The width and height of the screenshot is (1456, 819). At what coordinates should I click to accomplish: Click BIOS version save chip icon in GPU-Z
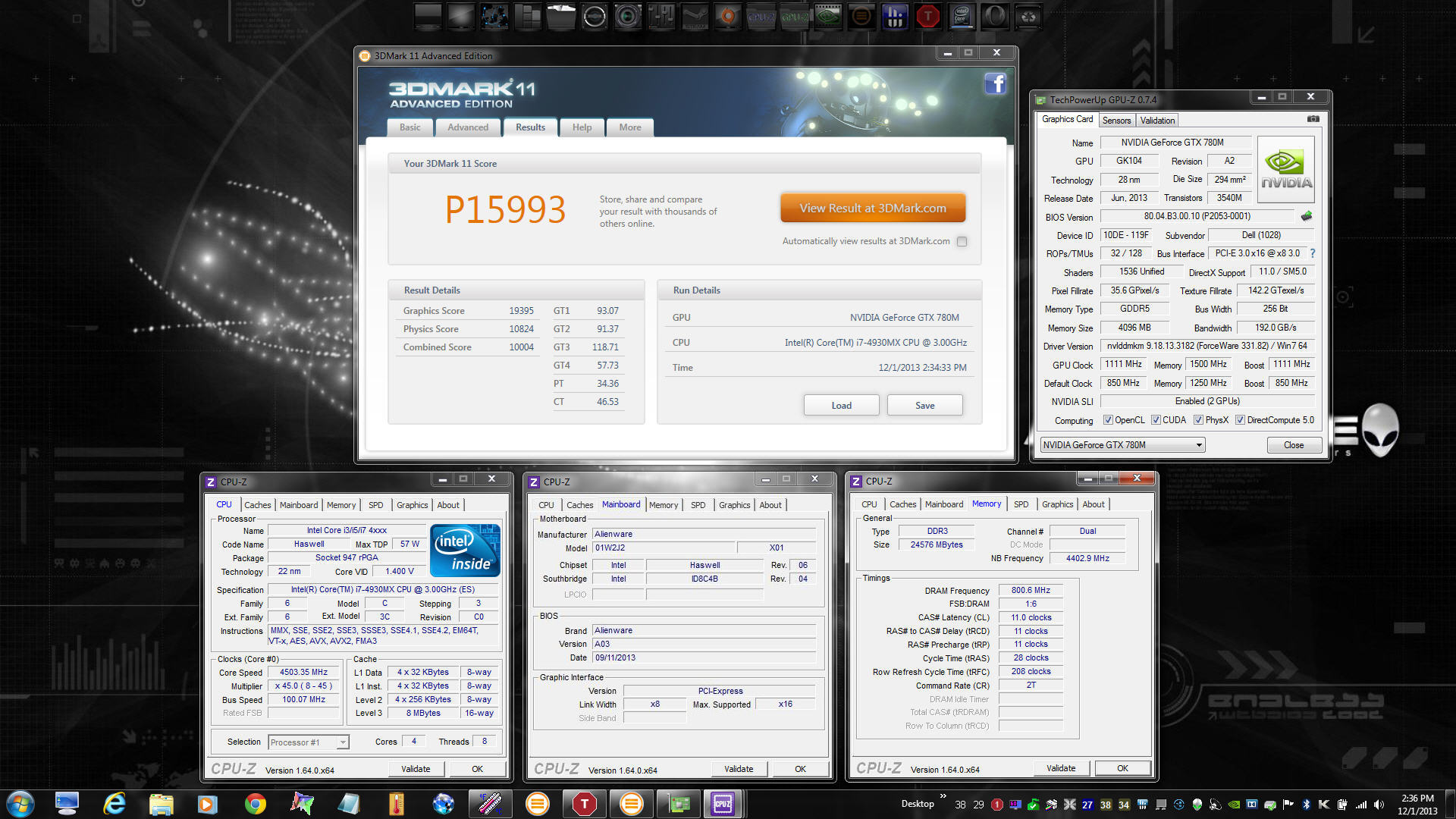(1307, 216)
